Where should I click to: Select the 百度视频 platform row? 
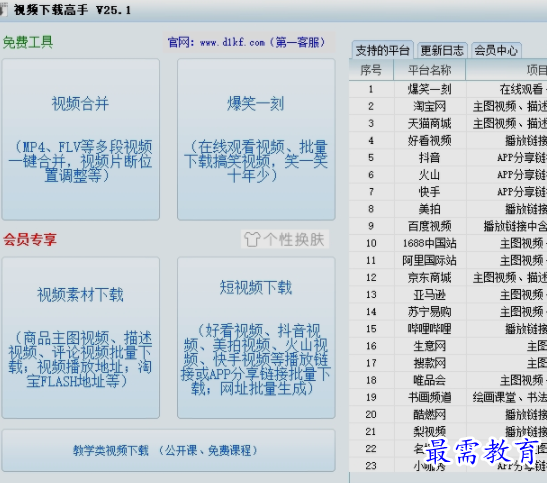click(x=429, y=226)
